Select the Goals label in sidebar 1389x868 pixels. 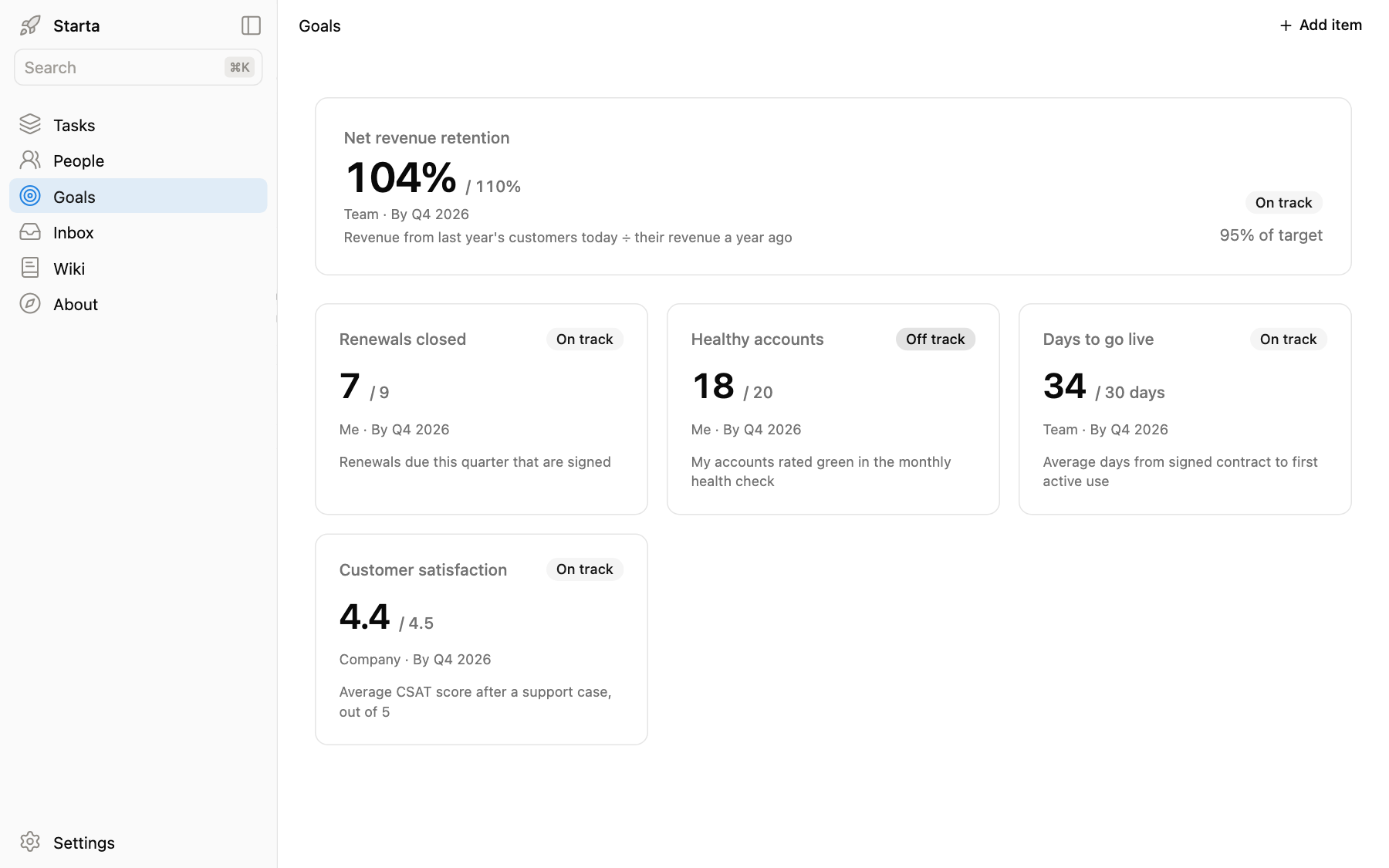click(x=74, y=197)
